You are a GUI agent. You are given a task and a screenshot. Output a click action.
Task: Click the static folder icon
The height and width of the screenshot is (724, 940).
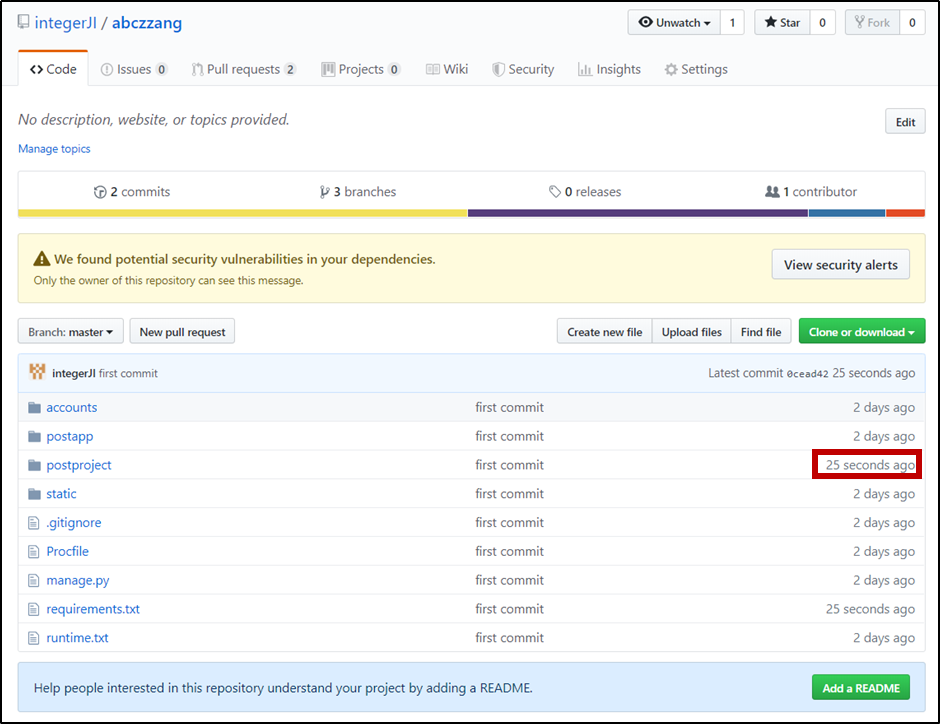[x=34, y=494]
